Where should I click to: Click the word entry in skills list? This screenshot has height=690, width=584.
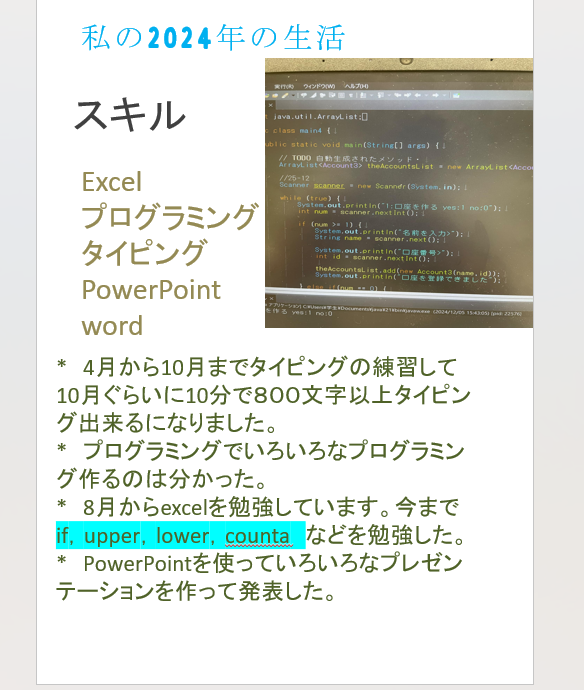tap(112, 326)
